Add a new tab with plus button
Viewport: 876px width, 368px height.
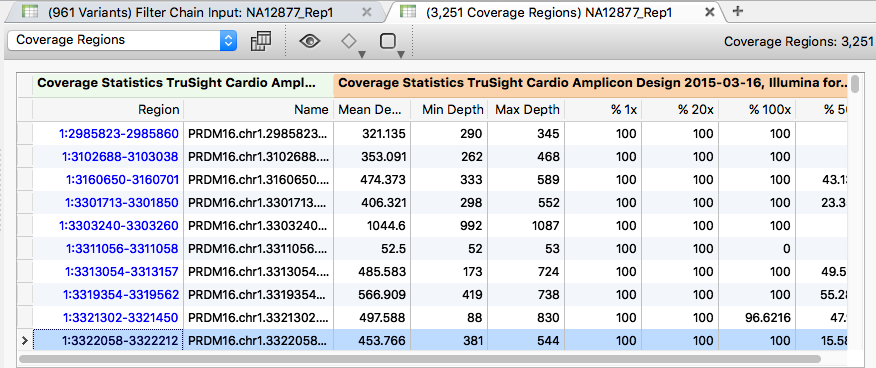point(737,11)
